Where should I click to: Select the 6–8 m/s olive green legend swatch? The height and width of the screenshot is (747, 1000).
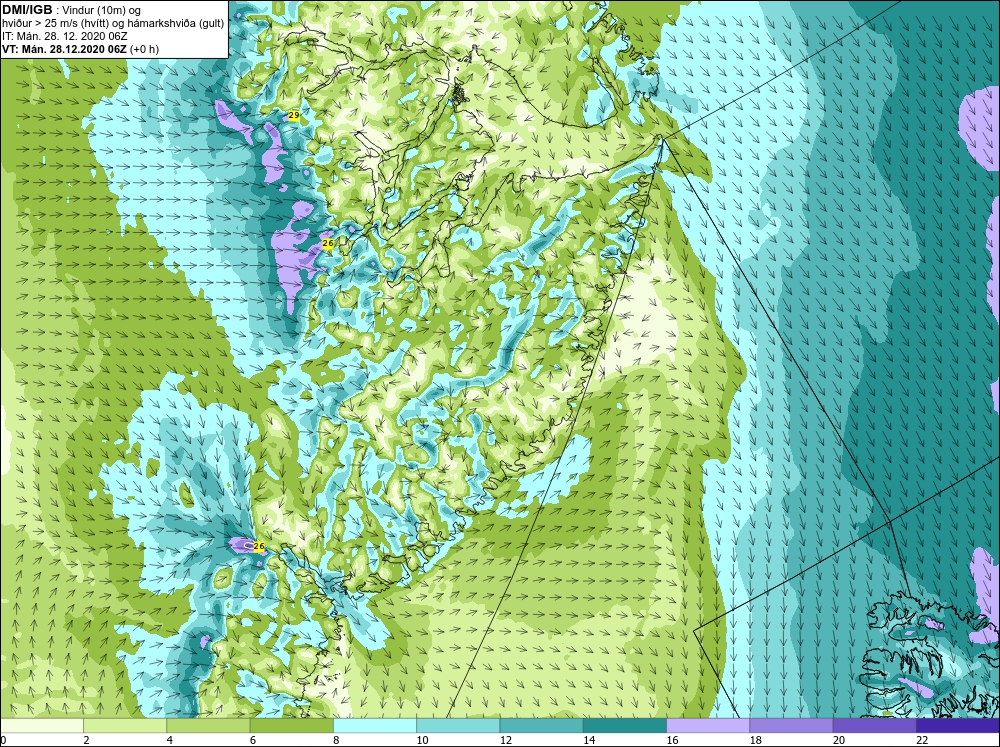click(x=291, y=725)
